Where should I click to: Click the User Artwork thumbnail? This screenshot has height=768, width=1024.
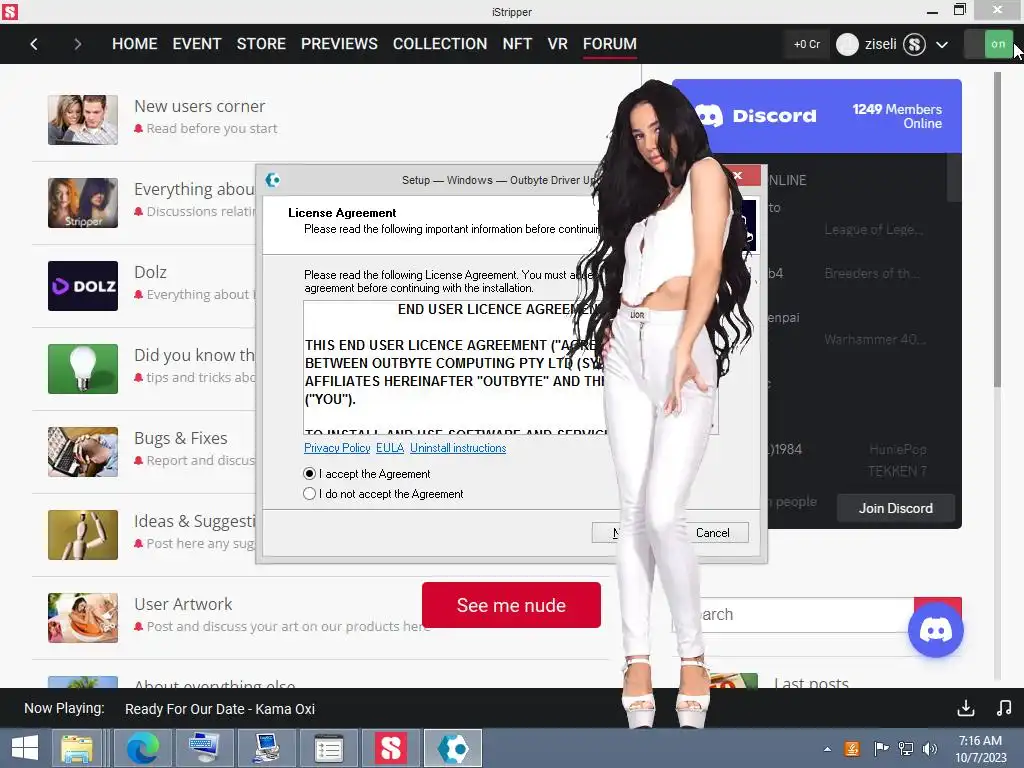(83, 618)
